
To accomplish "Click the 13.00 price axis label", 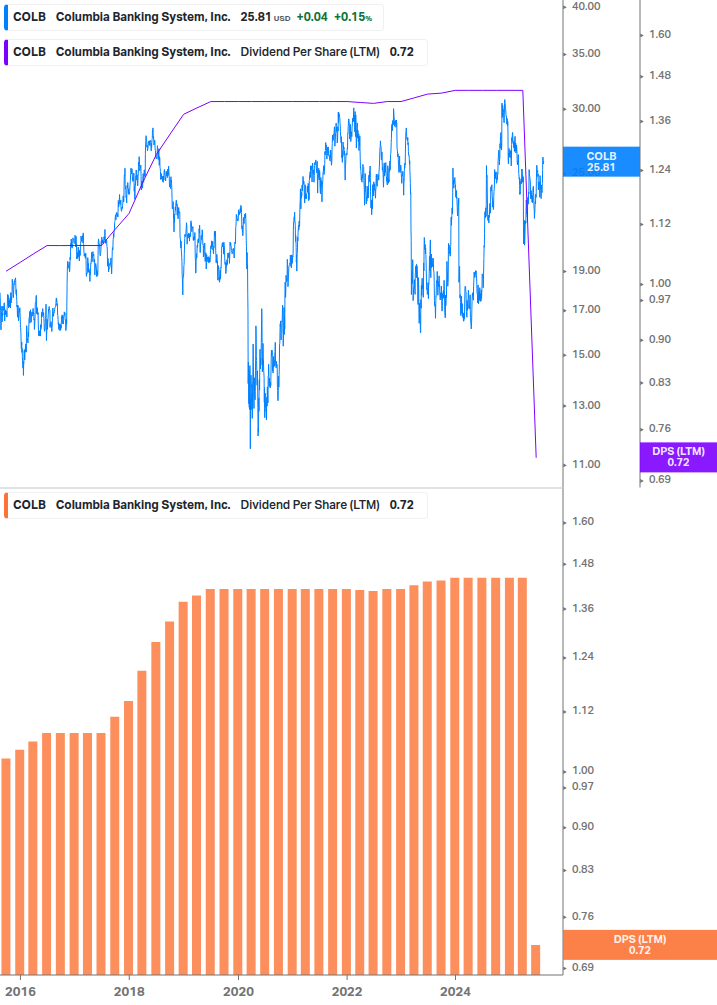I will pos(586,405).
